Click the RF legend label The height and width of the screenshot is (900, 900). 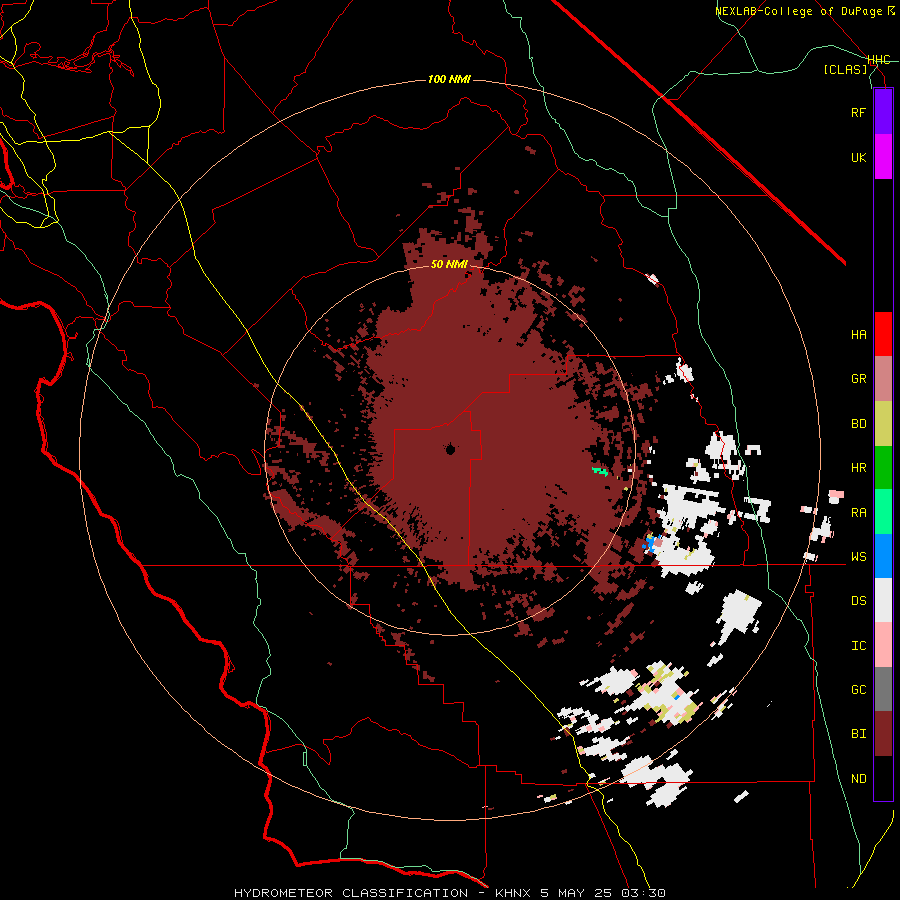pyautogui.click(x=858, y=112)
